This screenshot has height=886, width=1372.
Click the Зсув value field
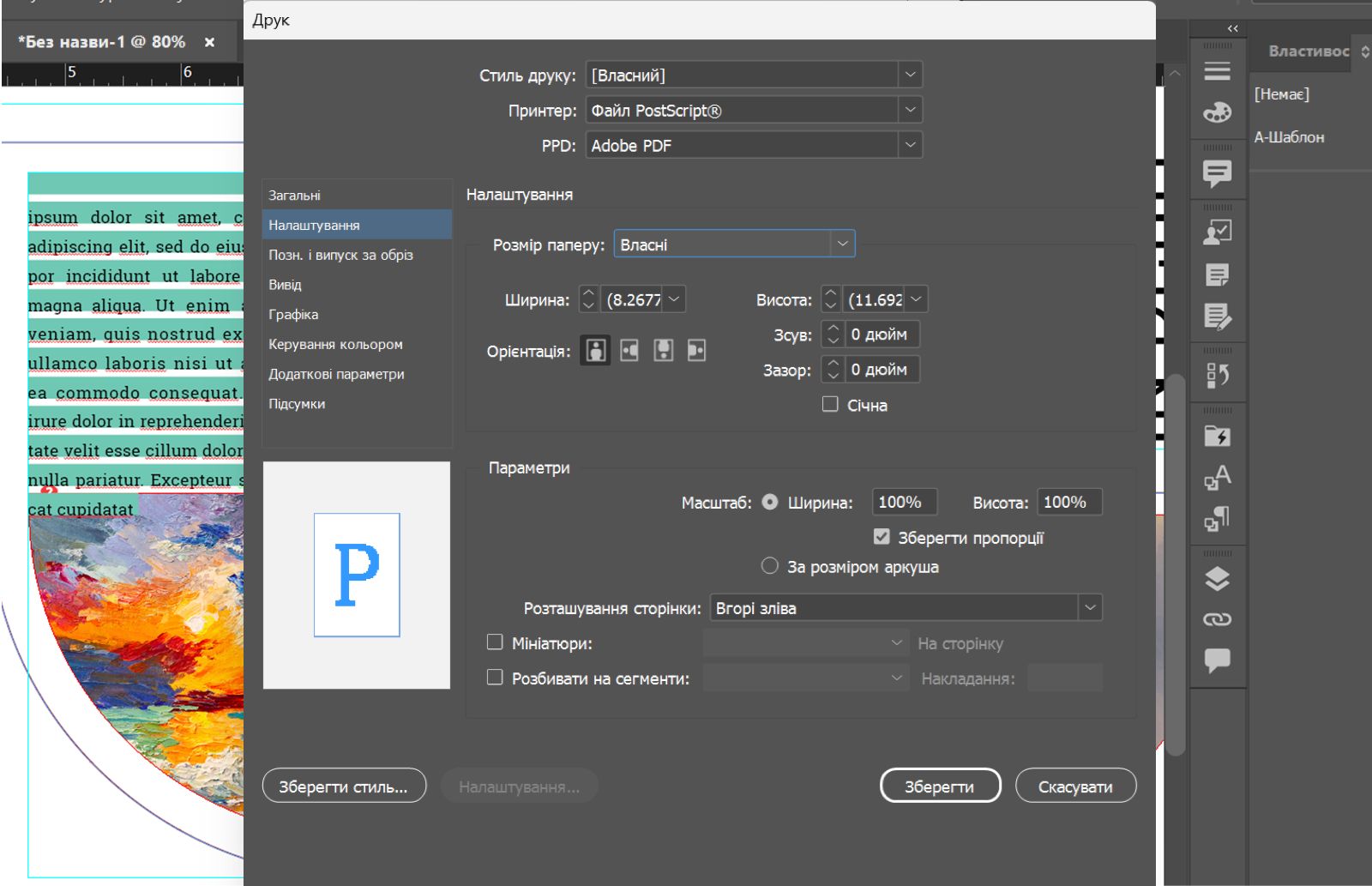point(882,335)
